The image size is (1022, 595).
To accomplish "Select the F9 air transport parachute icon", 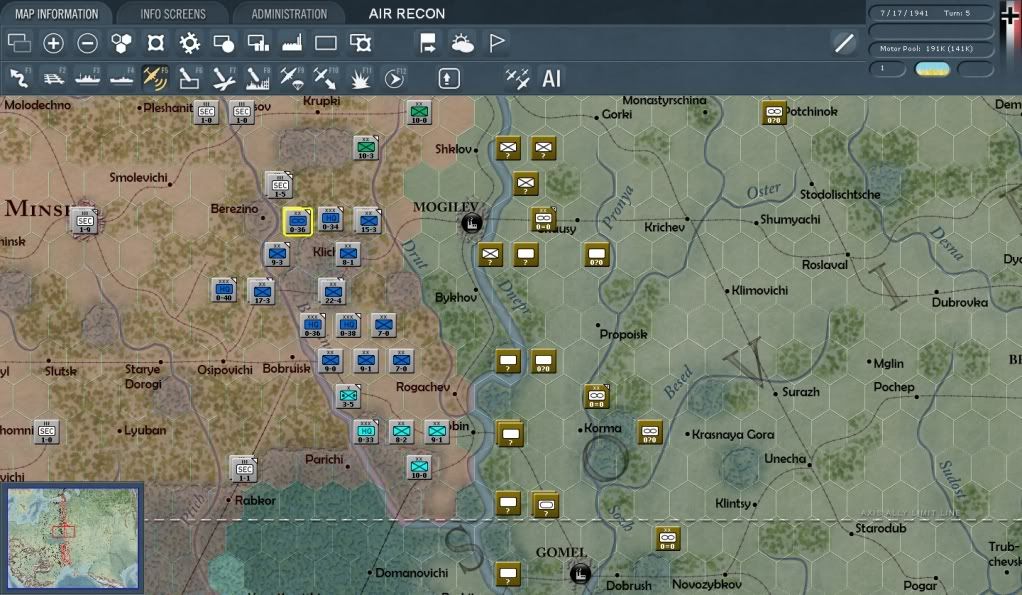I will point(292,79).
